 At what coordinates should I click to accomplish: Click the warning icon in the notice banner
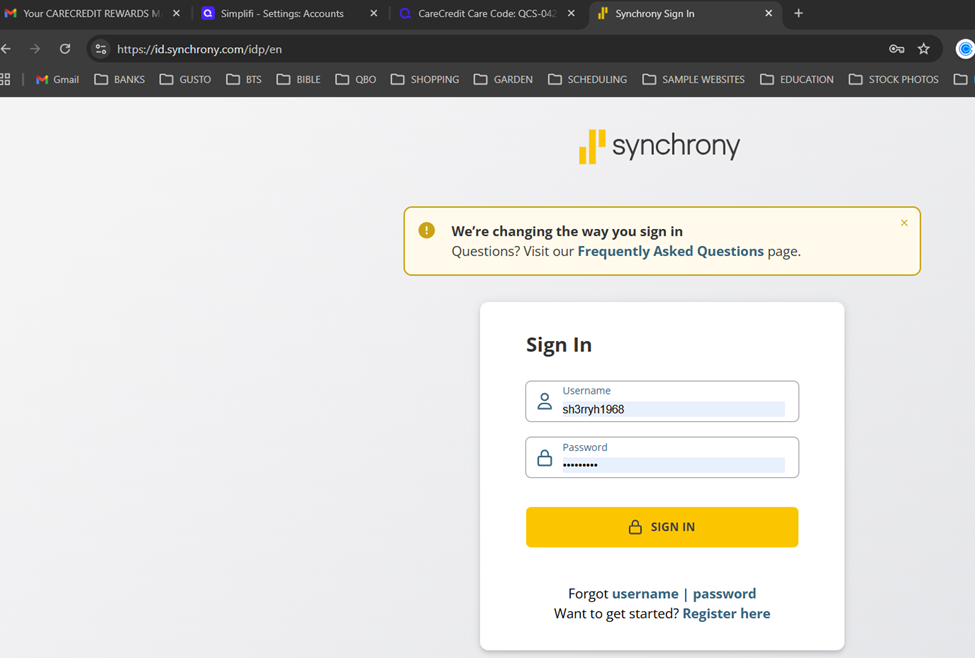point(427,230)
